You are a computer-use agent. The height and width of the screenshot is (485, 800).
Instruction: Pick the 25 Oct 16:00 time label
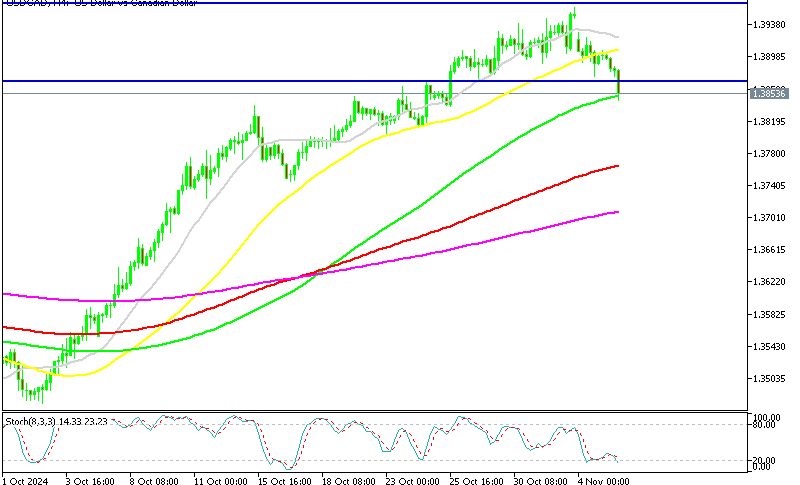pyautogui.click(x=477, y=481)
